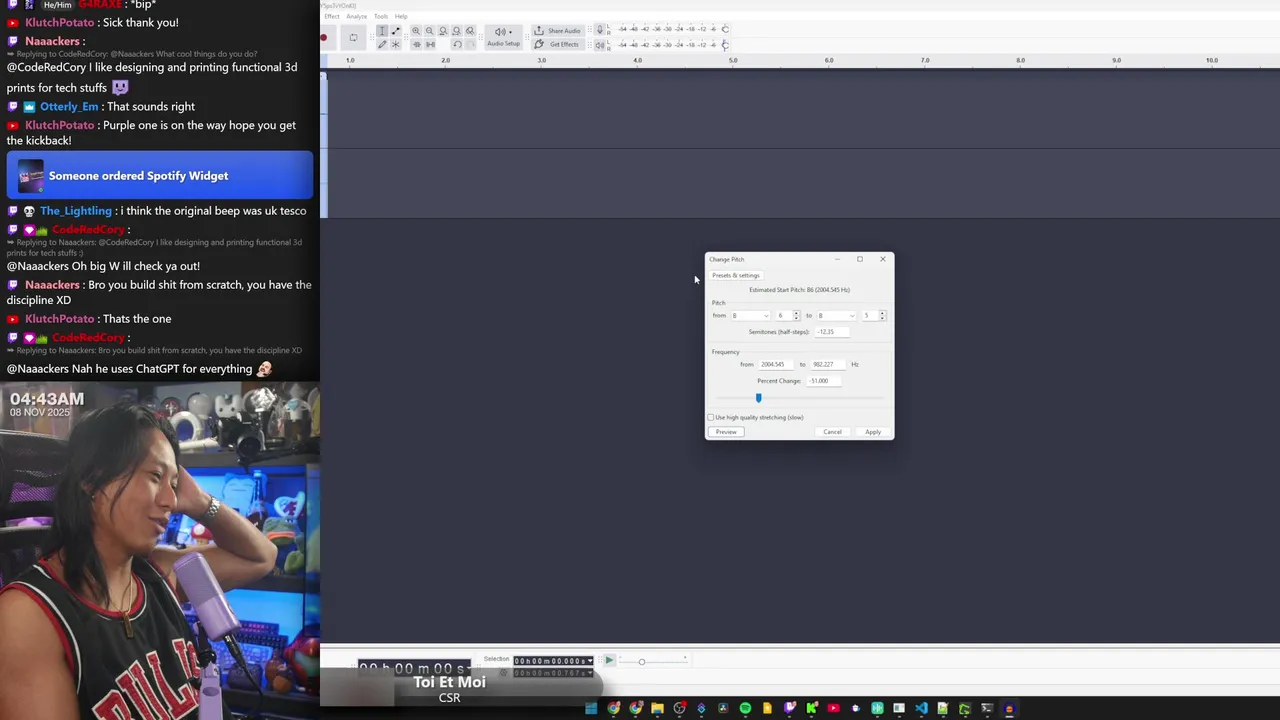Image resolution: width=1280 pixels, height=720 pixels.
Task: Click the Percent Change slider handle
Action: point(758,398)
